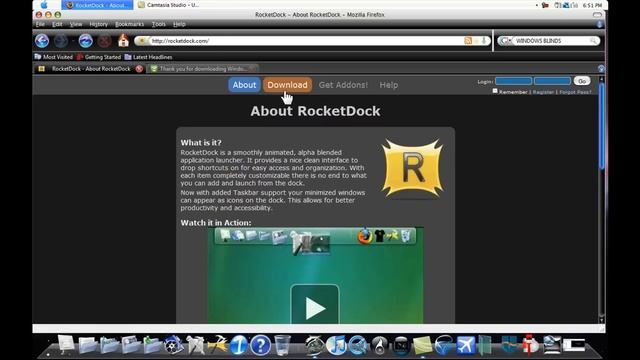Open the Latest Headlines bookmark folder
Viewport: 640px width, 360px height.
point(148,57)
